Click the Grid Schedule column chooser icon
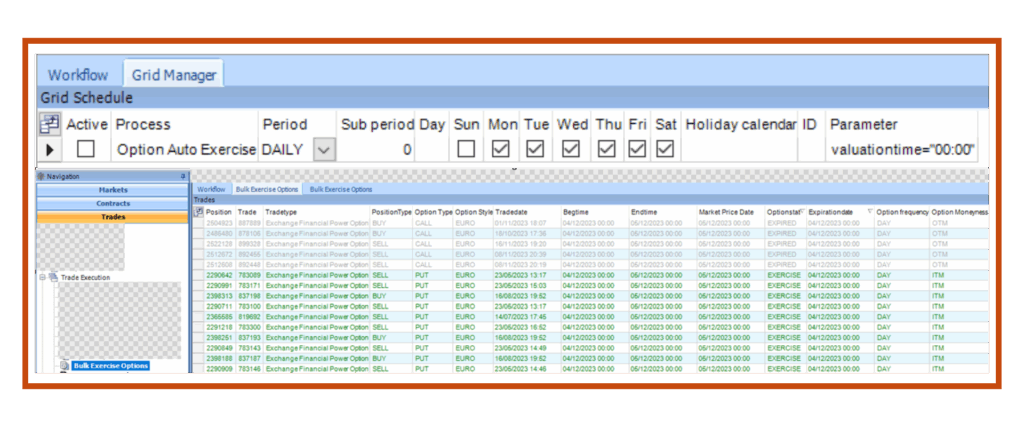 49,124
